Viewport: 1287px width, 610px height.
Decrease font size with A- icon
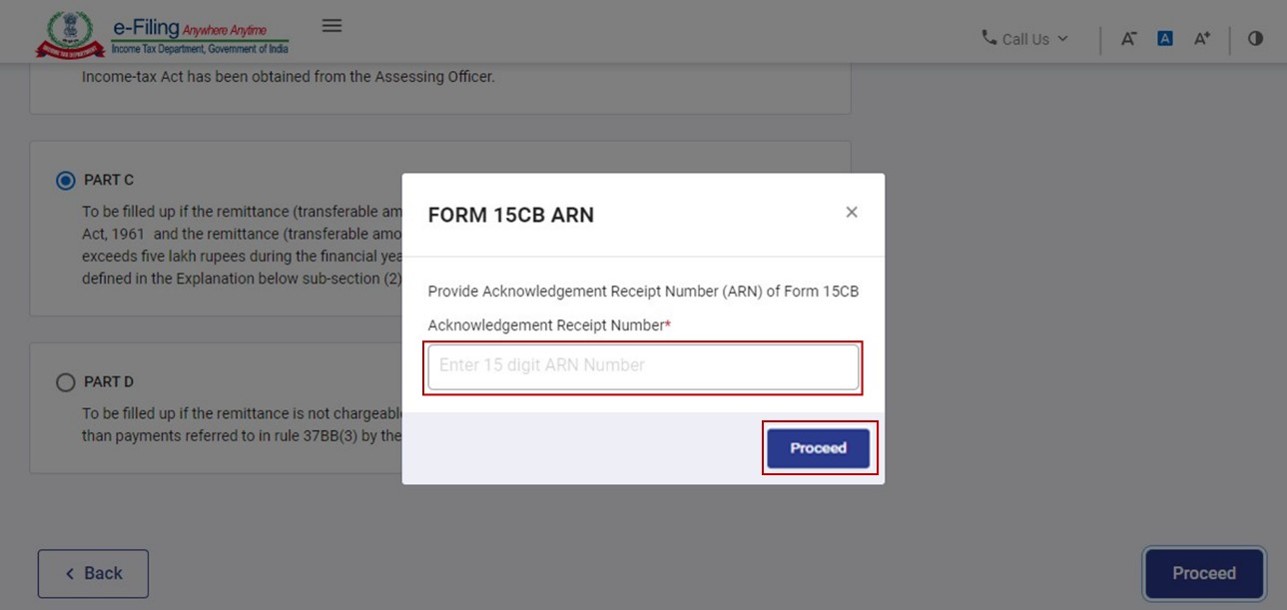point(1128,39)
